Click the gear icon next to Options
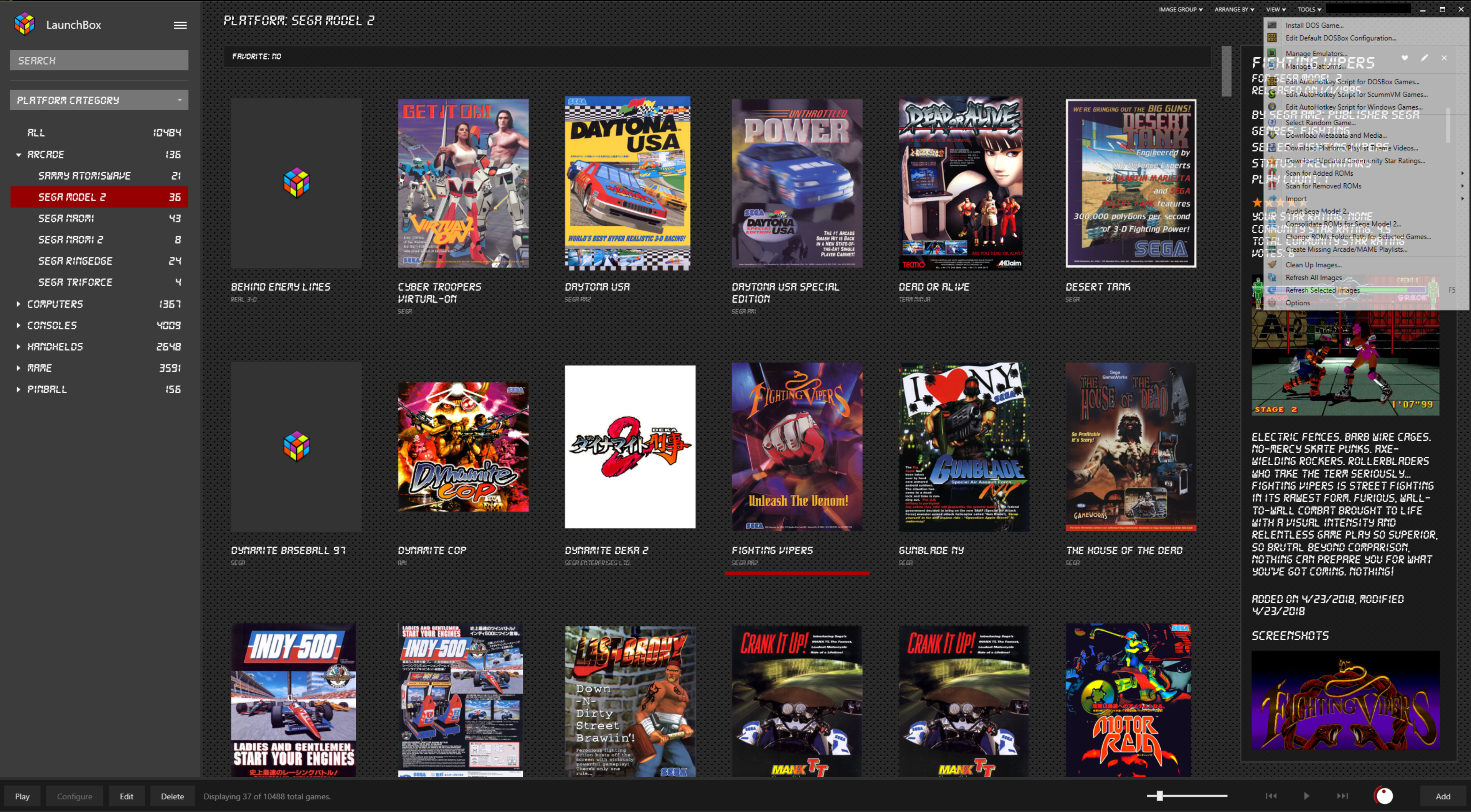 (1272, 303)
